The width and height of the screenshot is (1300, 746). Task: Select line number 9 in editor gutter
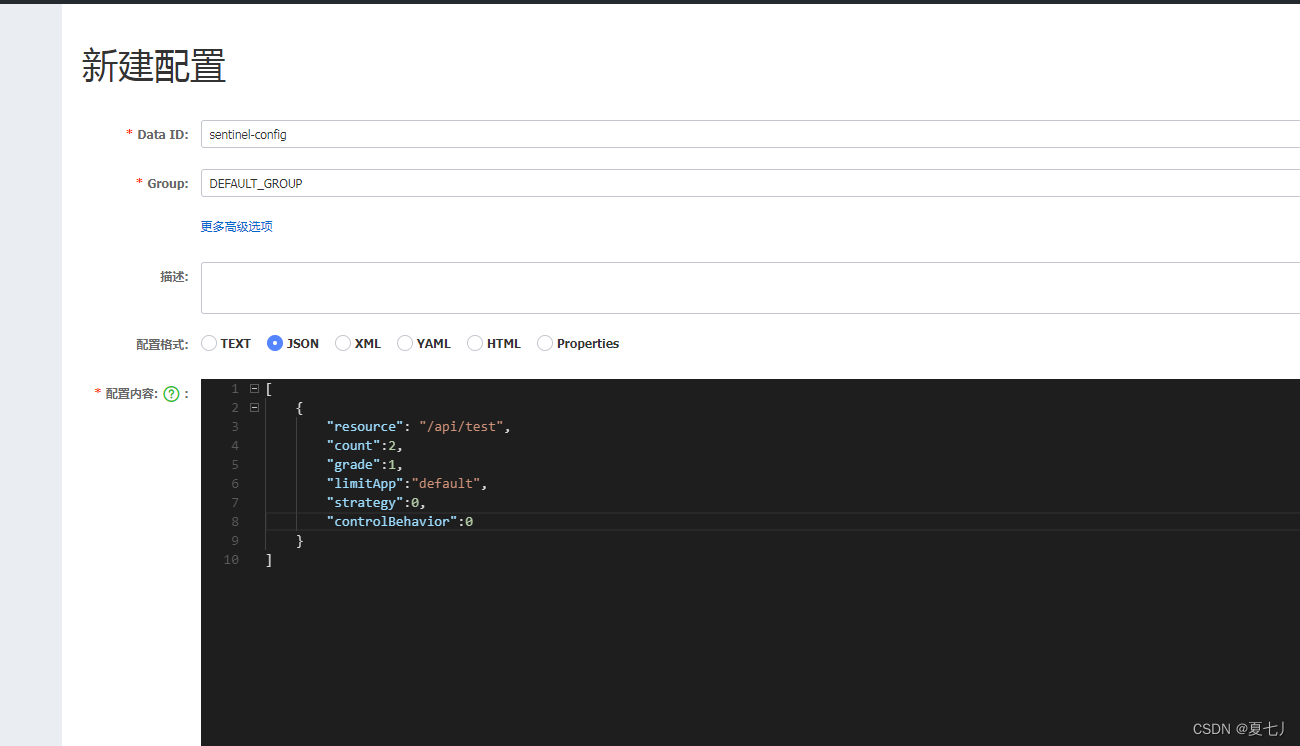(x=234, y=541)
